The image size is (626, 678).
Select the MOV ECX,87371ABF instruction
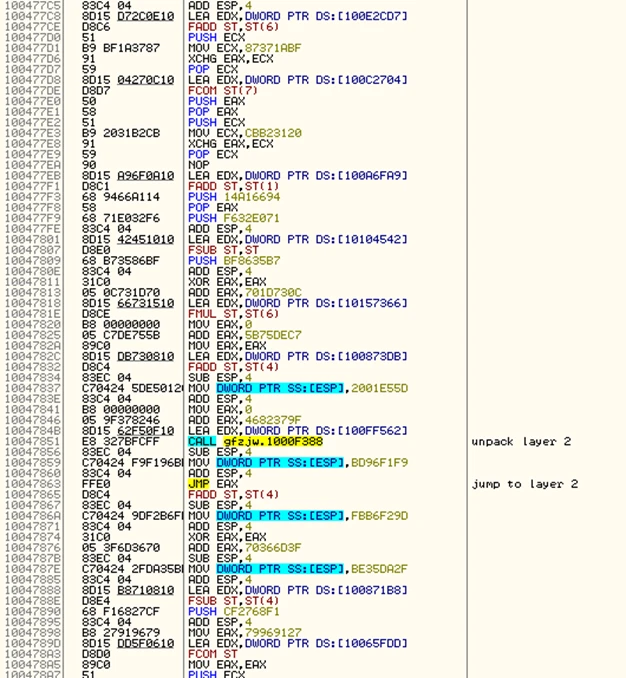pos(244,47)
